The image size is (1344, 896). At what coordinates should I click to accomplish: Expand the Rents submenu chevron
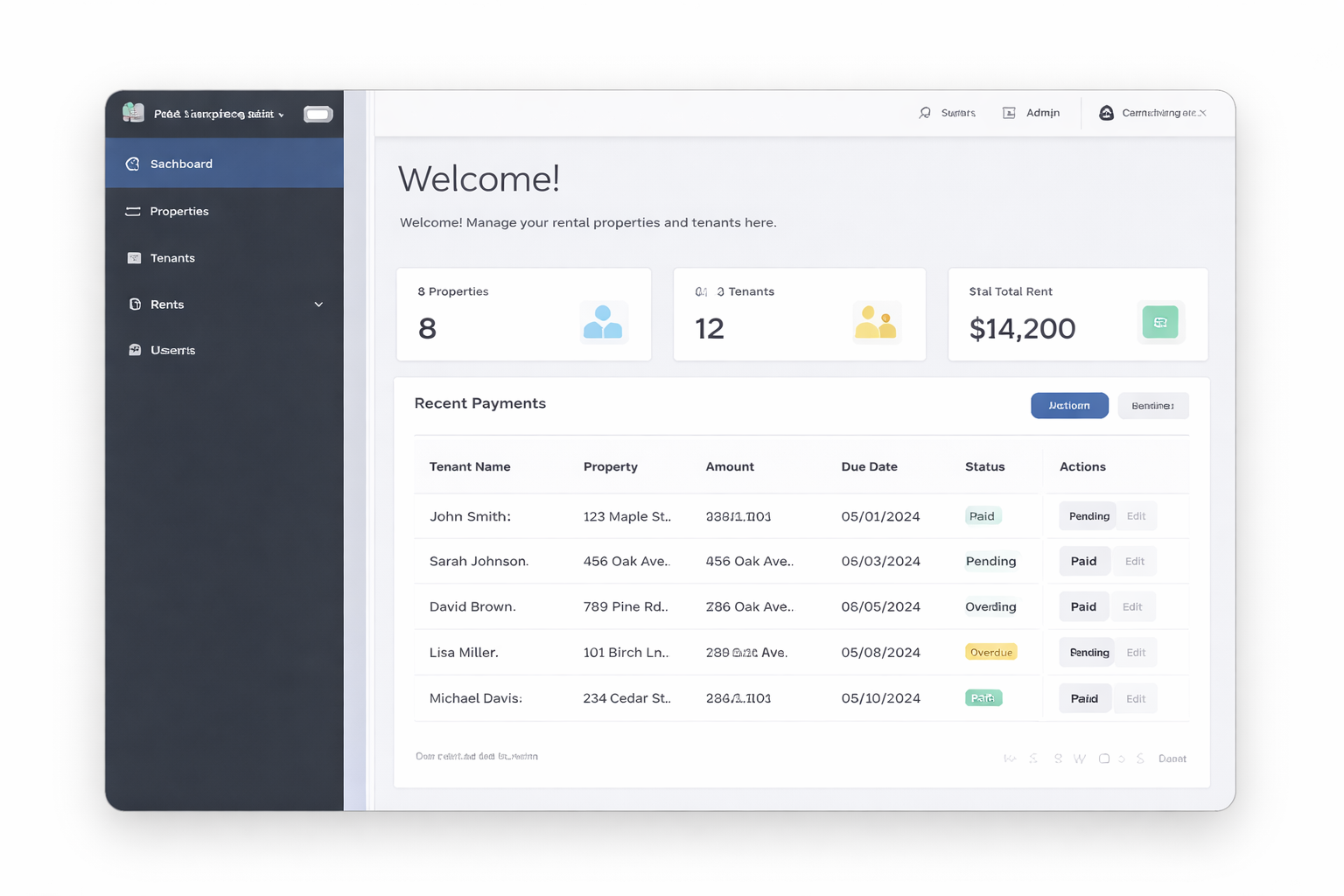pos(318,304)
